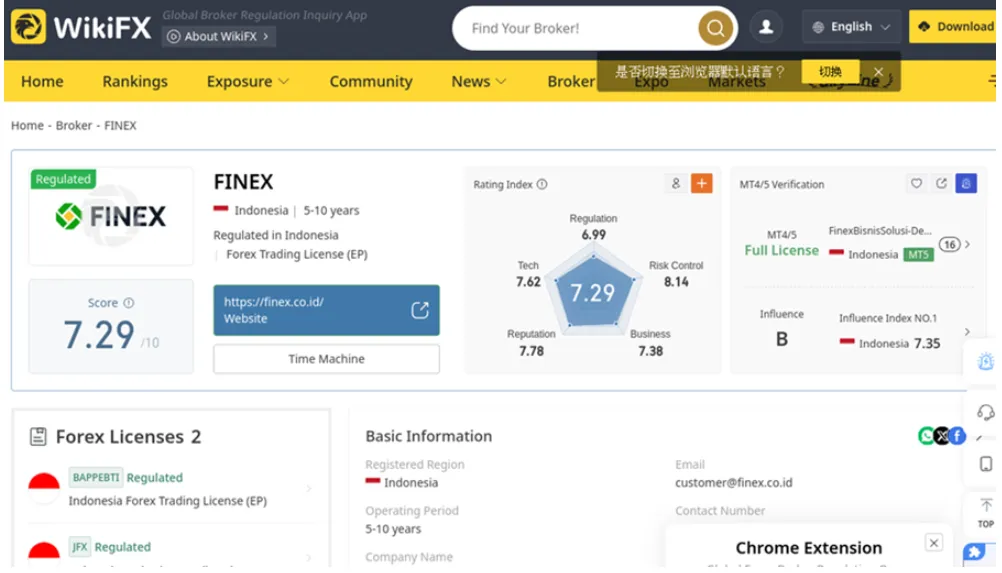The image size is (1002, 573).
Task: Click the Score info icon
Action: [128, 303]
